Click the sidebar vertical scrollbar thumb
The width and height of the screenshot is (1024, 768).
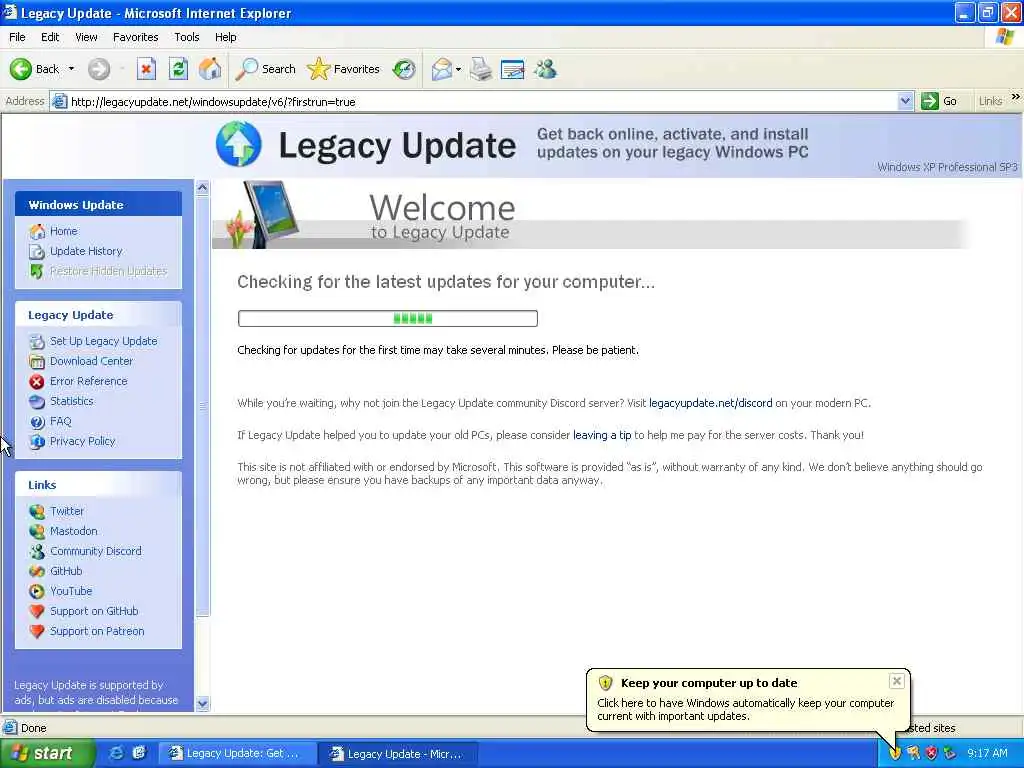click(x=202, y=406)
